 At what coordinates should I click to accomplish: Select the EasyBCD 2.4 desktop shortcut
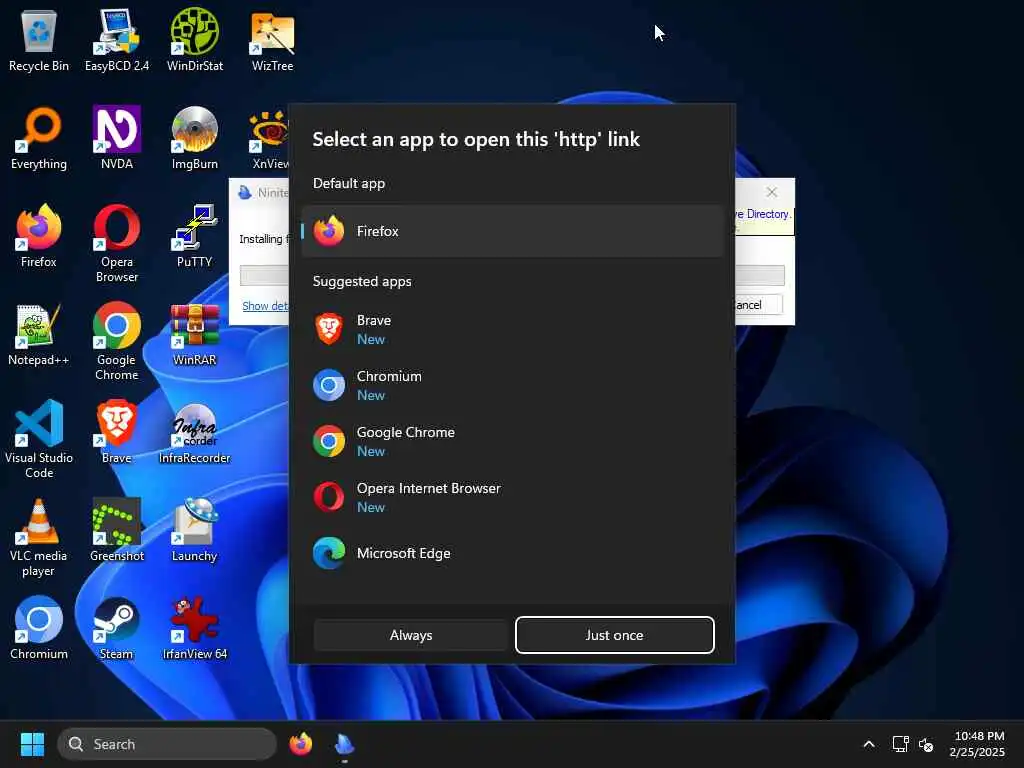116,40
